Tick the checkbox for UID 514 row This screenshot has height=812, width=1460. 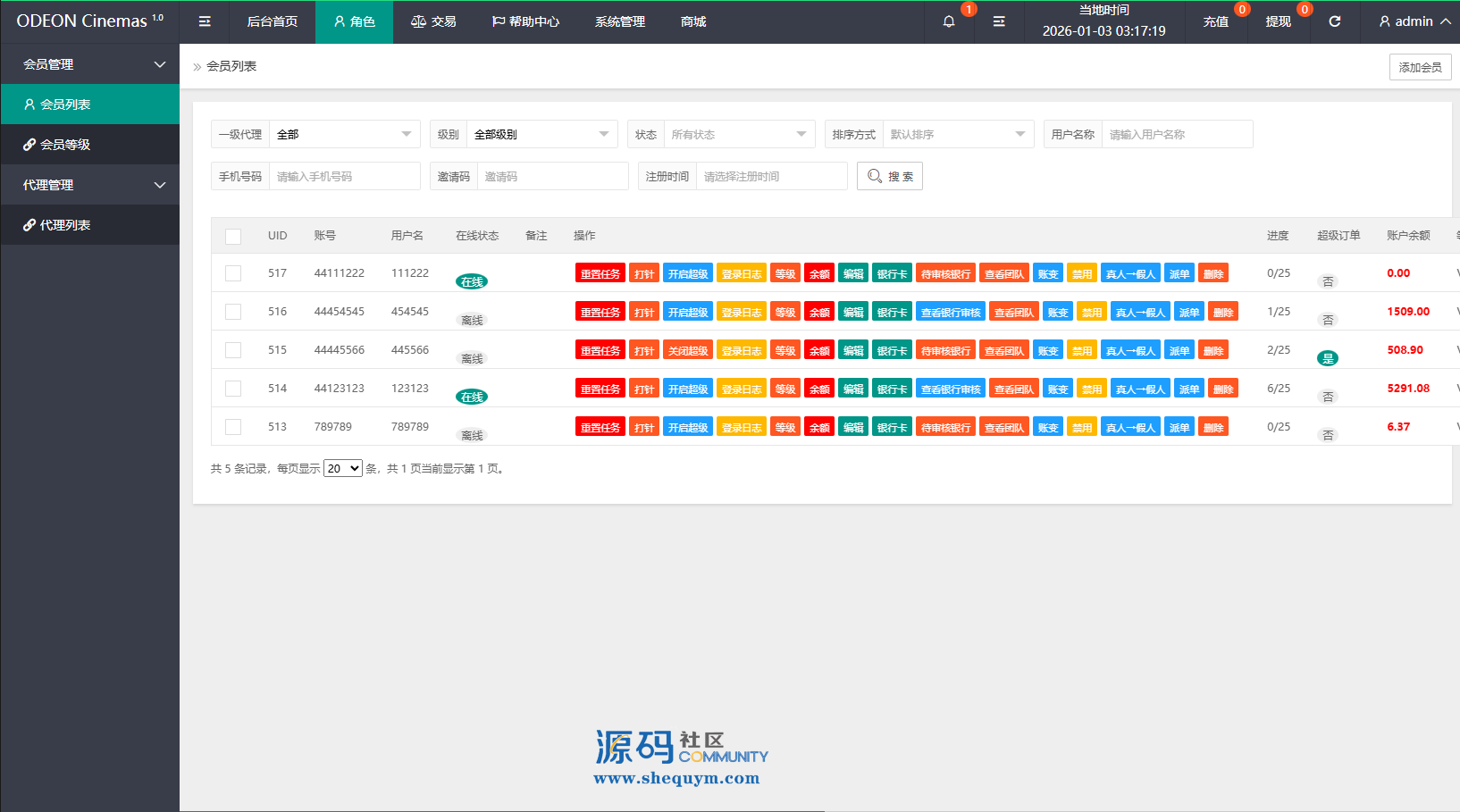(233, 389)
